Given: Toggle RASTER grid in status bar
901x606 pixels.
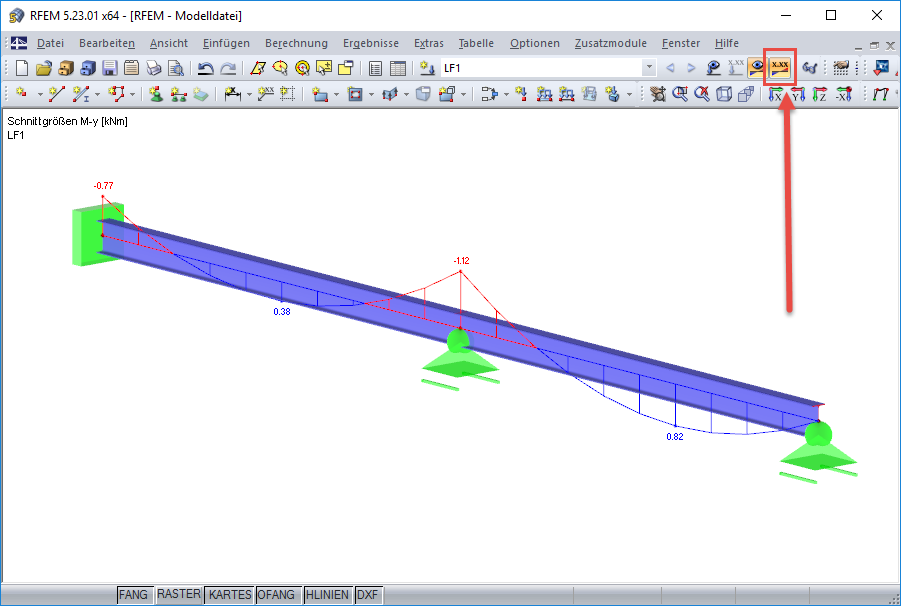Looking at the screenshot, I should (x=179, y=594).
